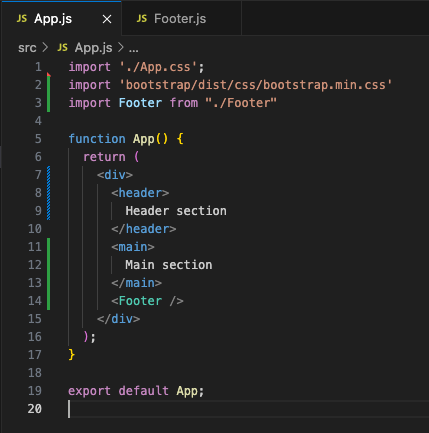Click the JS icon in the breadcrumb
The image size is (429, 433).
coord(62,48)
